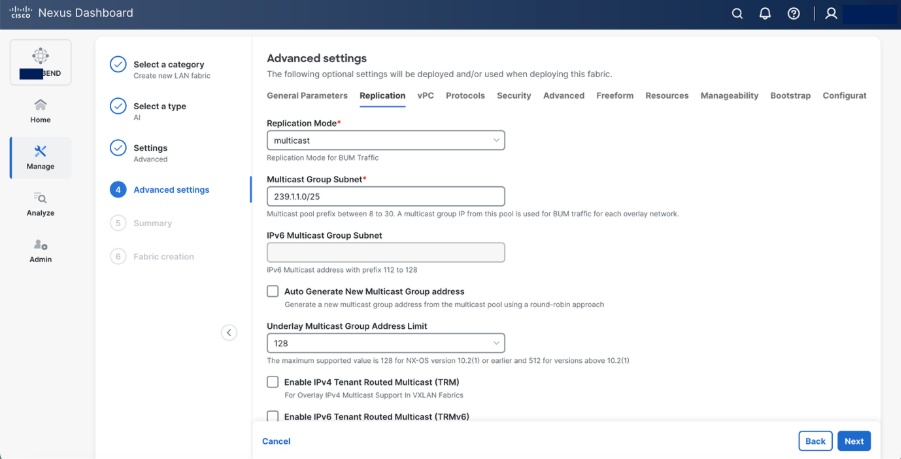Image resolution: width=901 pixels, height=459 pixels.
Task: Switch to the vPC tab
Action: click(425, 96)
